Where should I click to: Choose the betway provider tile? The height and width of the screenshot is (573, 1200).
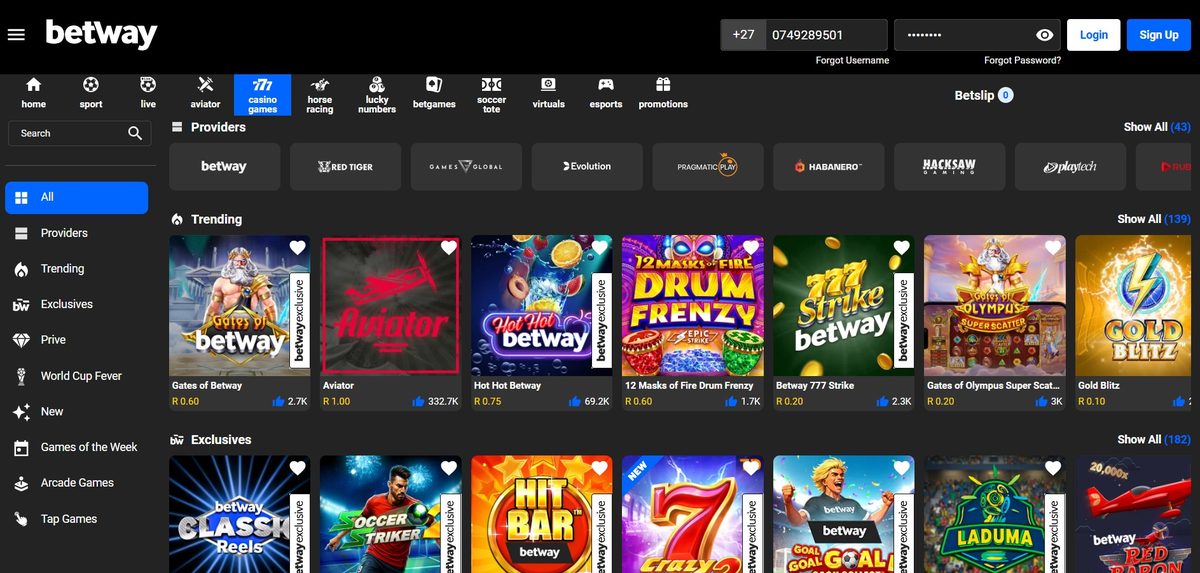pyautogui.click(x=224, y=167)
